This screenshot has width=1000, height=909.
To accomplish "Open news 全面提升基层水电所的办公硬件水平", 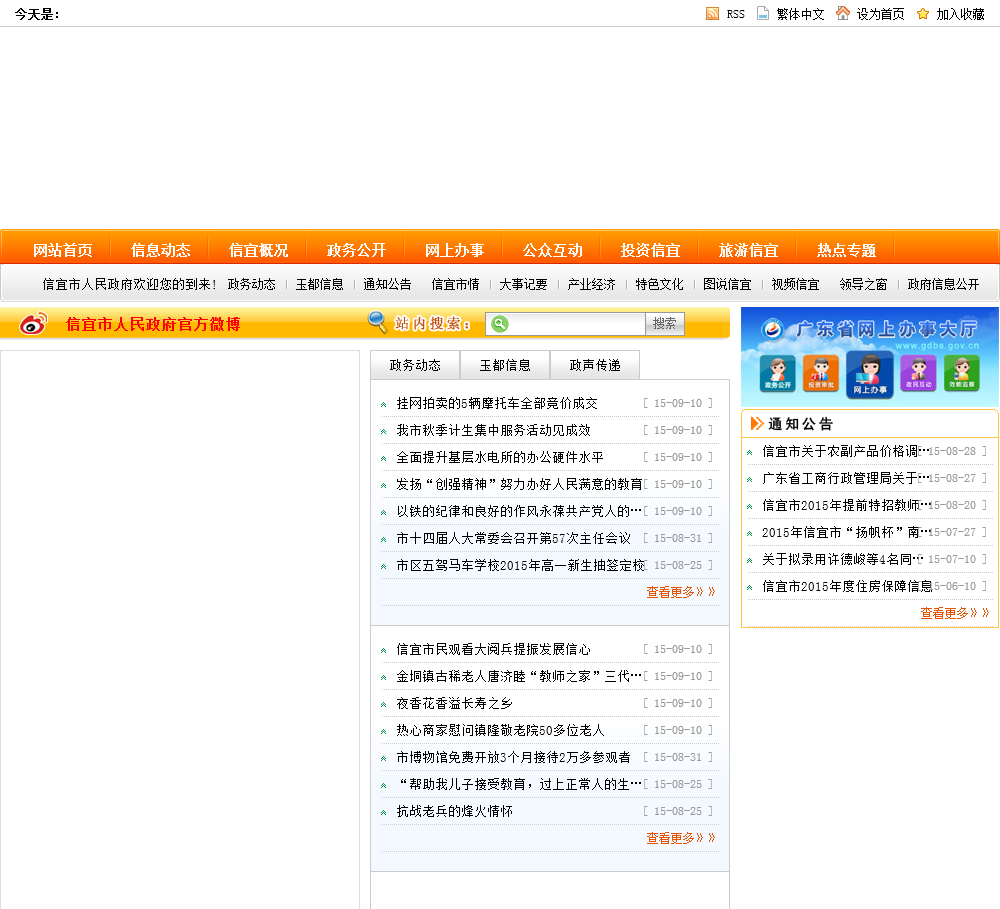I will tap(500, 457).
